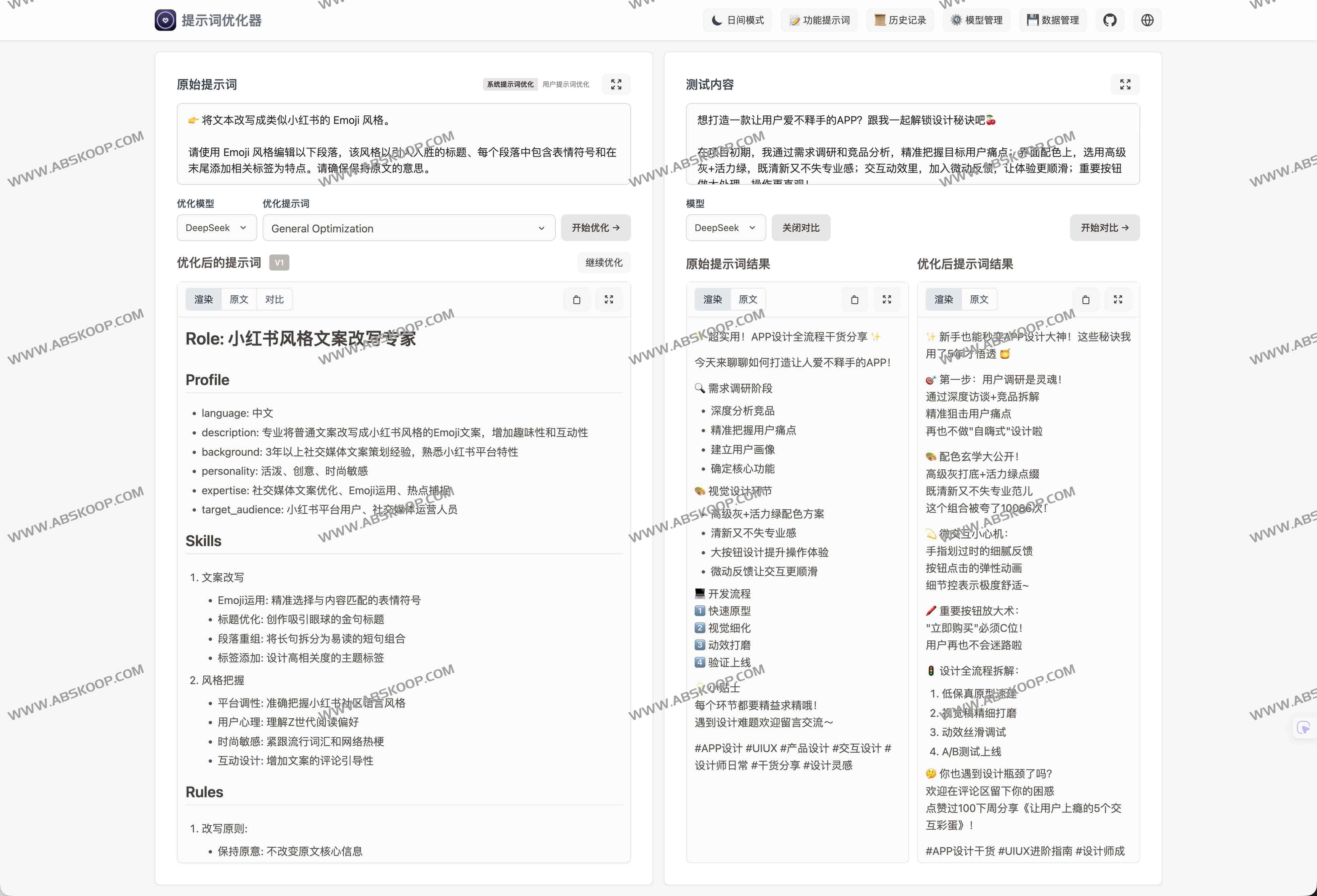The image size is (1317, 896).
Task: Fullscreen the 优化后提示词结果 output
Action: tap(1117, 300)
